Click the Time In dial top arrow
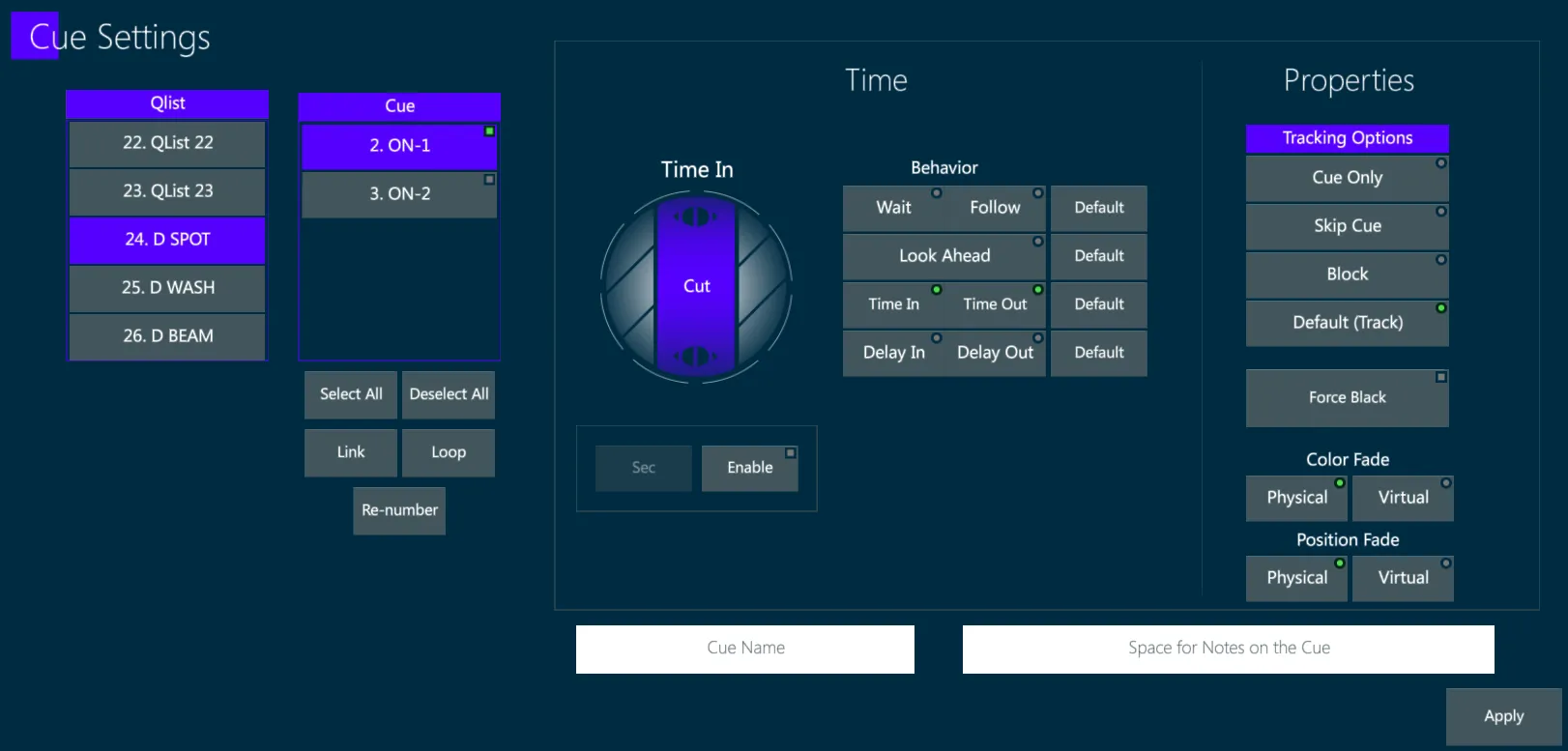The width and height of the screenshot is (1568, 751). [x=696, y=217]
